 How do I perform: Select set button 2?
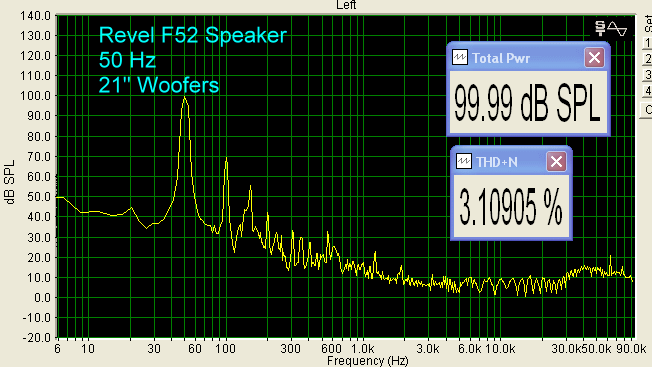click(x=647, y=59)
